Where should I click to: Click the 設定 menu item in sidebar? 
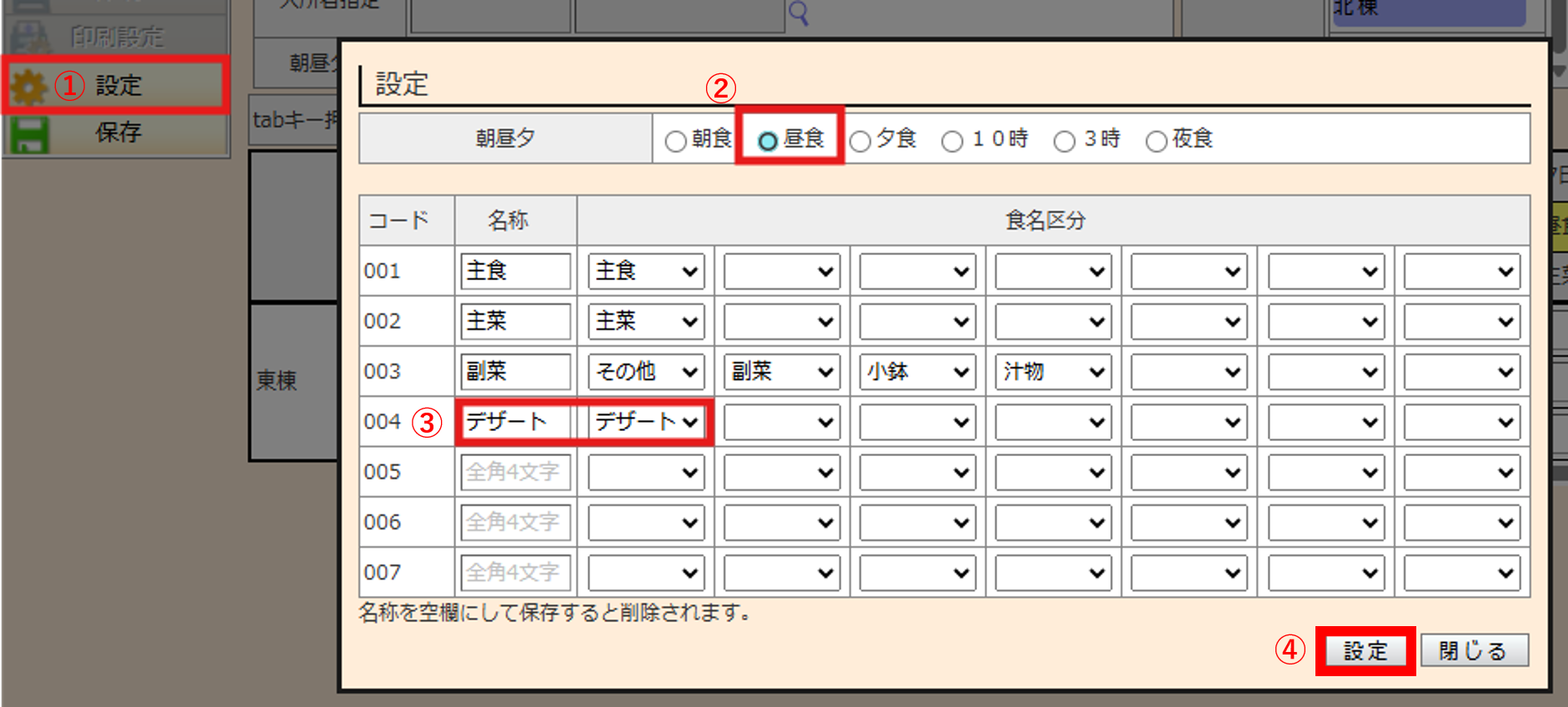tap(118, 85)
